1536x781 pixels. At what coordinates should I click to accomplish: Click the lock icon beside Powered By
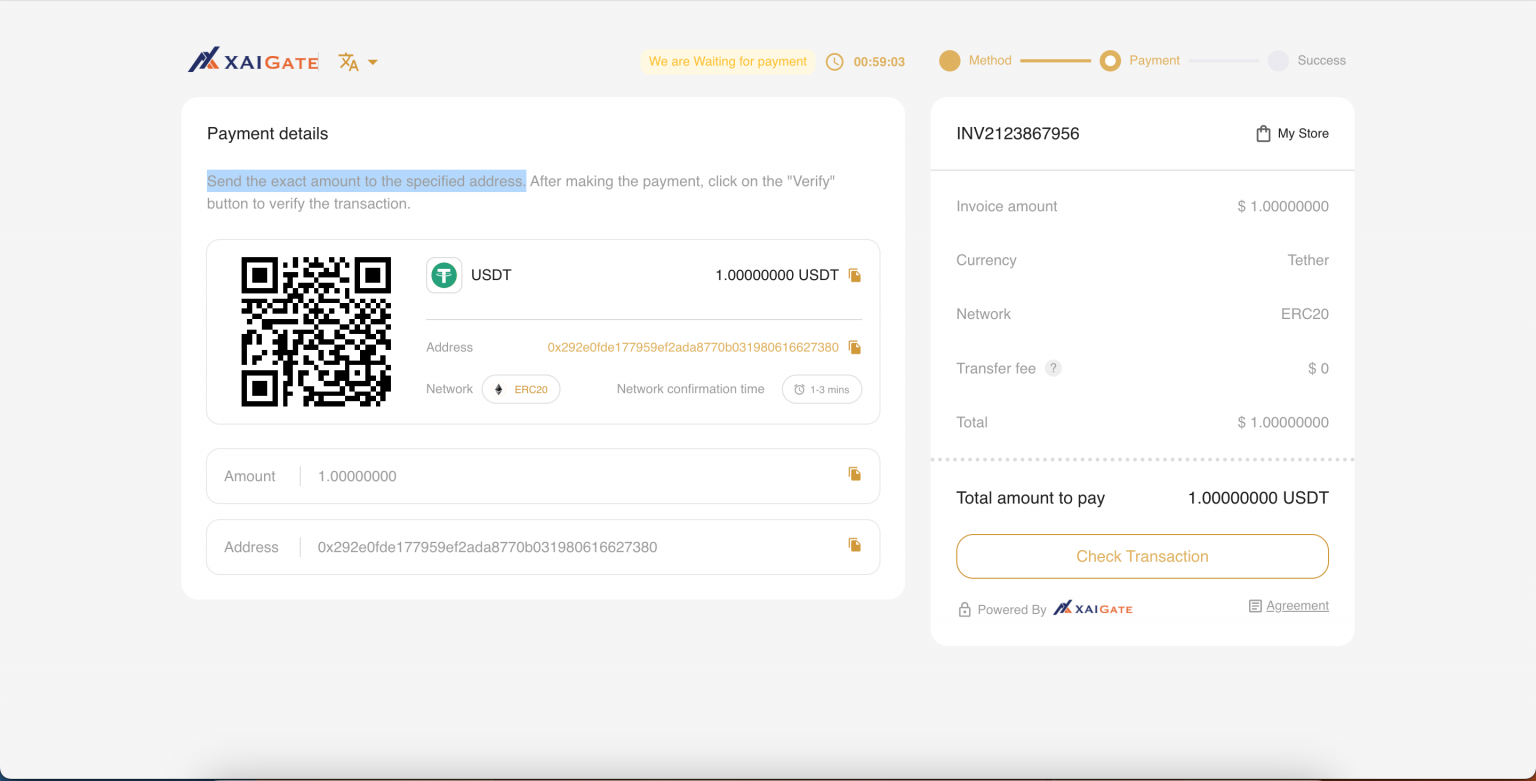pyautogui.click(x=965, y=608)
